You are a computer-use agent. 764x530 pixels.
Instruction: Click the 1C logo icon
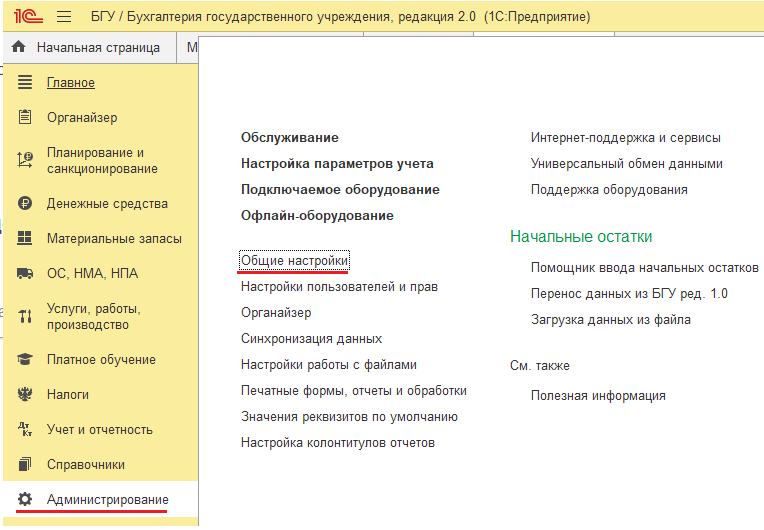click(28, 16)
